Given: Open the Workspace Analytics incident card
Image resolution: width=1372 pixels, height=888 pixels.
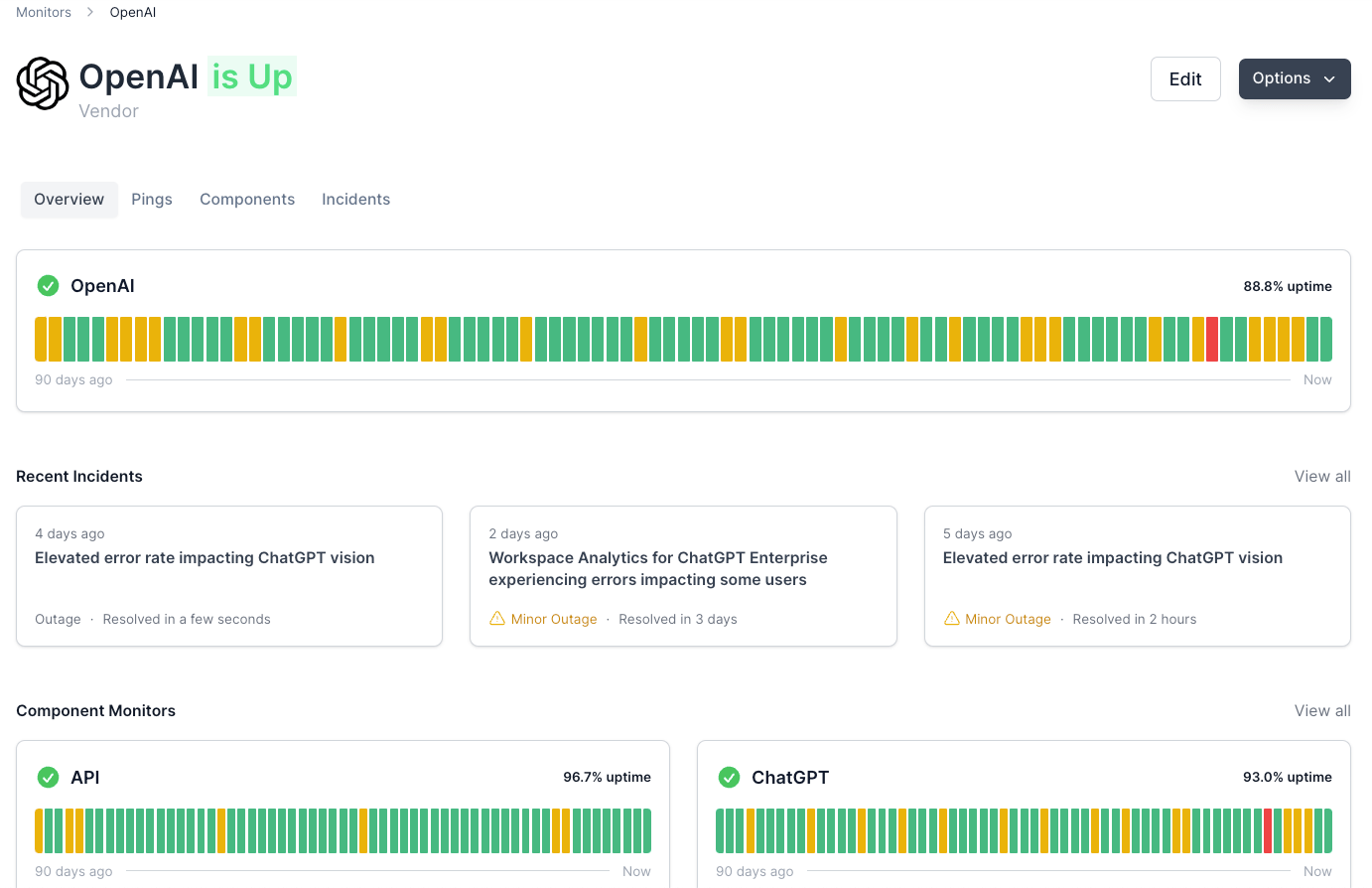Looking at the screenshot, I should pos(683,576).
